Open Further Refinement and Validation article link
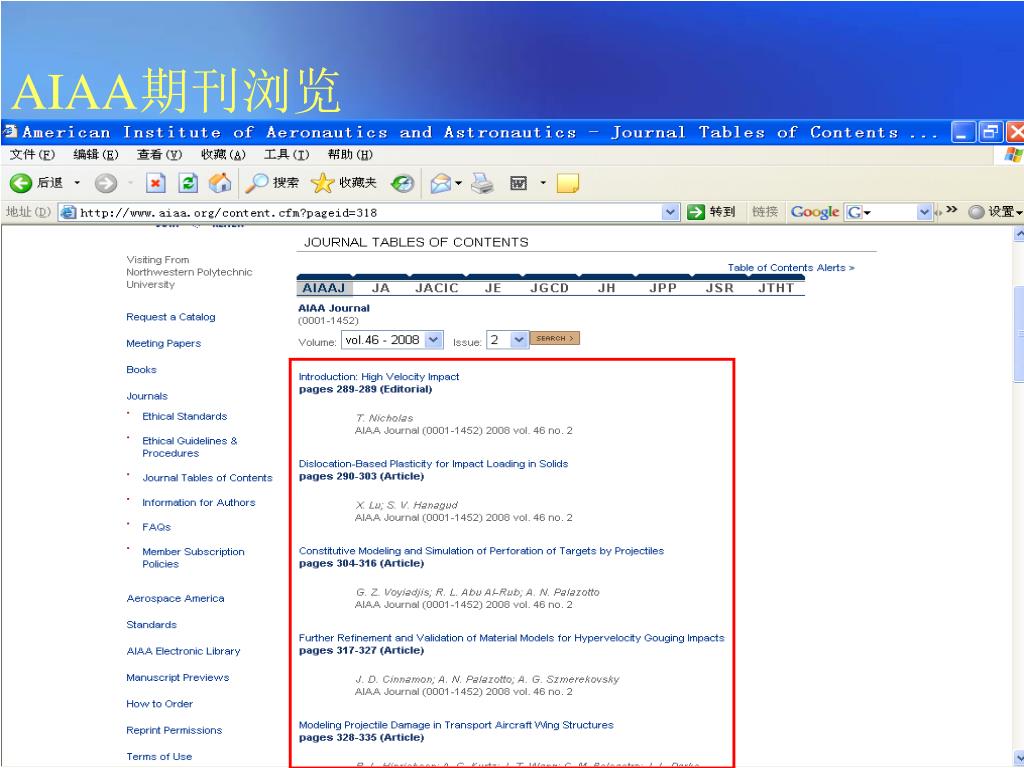The height and width of the screenshot is (768, 1024). tap(511, 638)
